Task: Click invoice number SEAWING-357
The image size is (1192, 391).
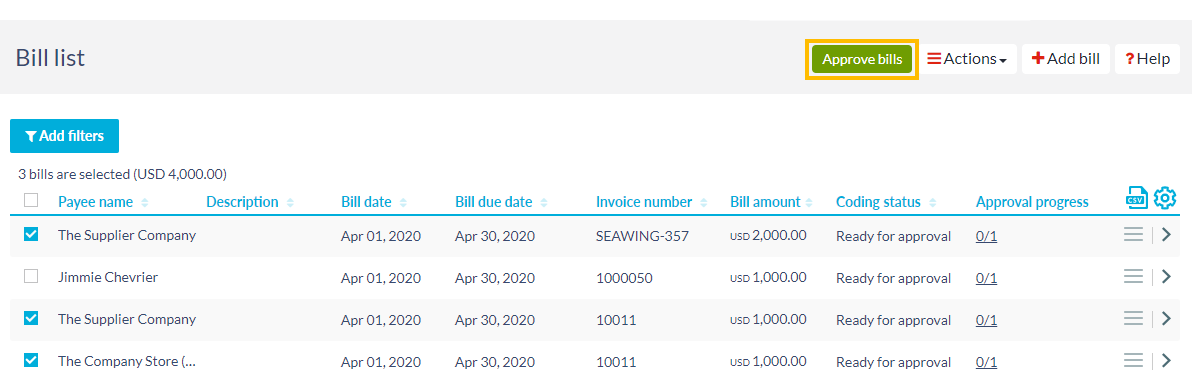Action: pos(642,237)
